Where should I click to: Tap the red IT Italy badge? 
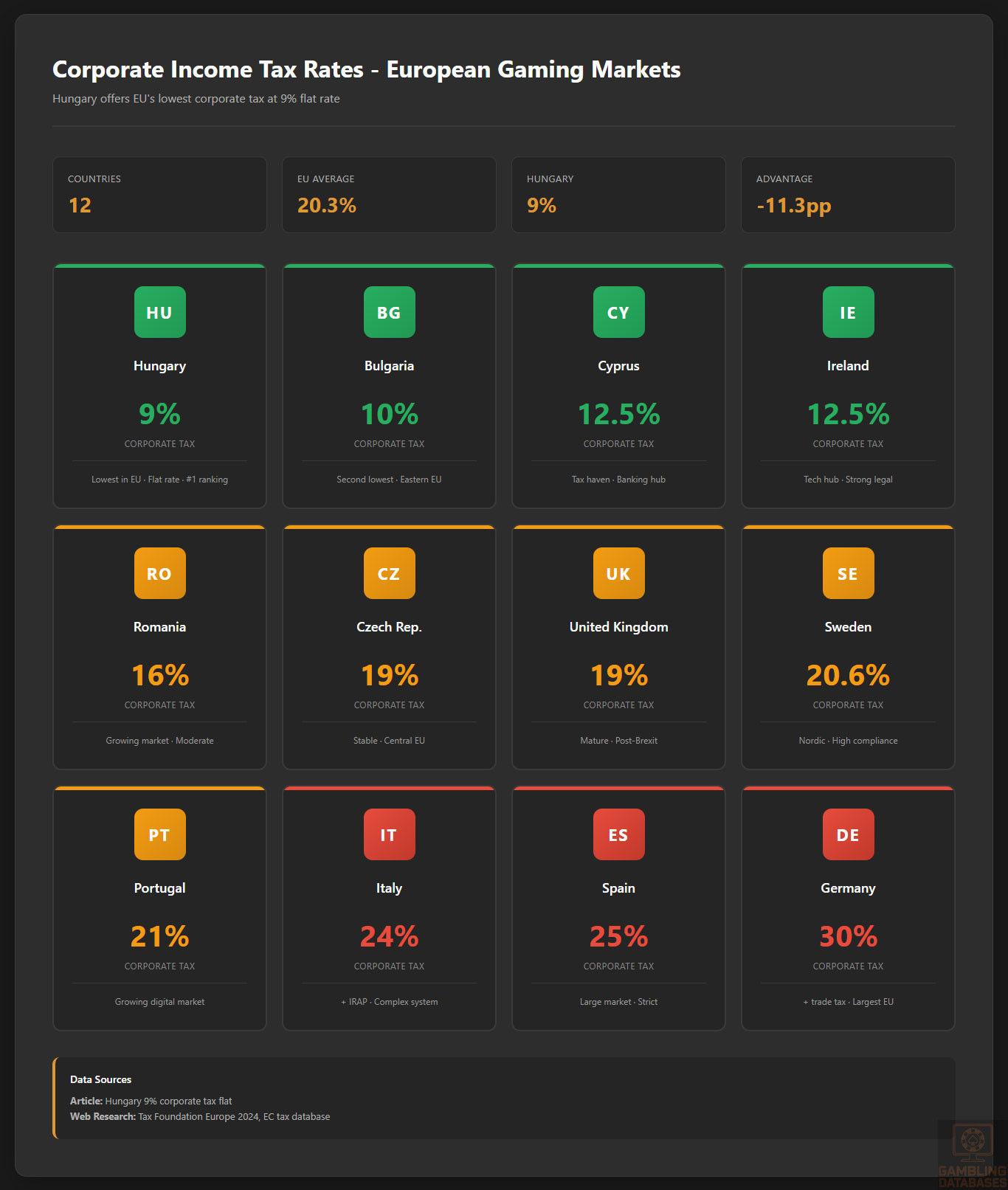coord(389,834)
